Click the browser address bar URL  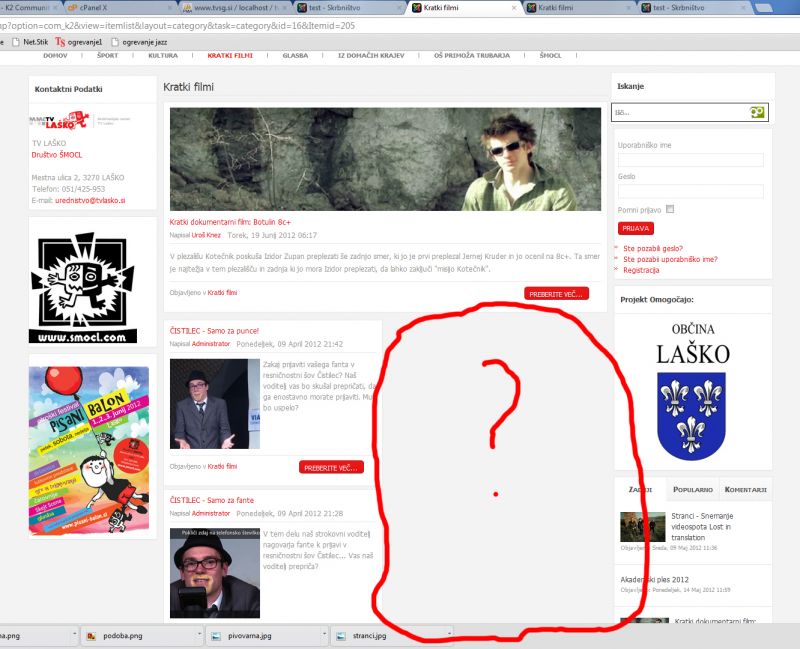[177, 26]
